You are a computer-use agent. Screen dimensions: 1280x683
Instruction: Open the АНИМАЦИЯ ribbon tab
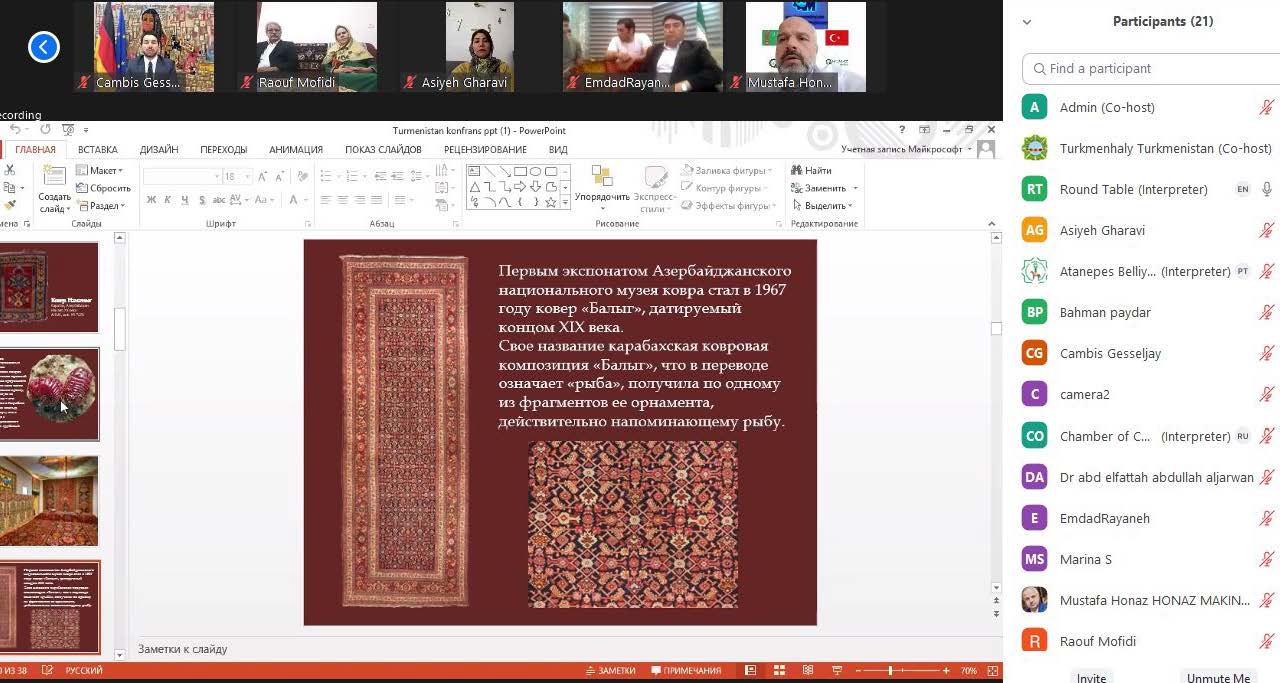(x=296, y=150)
